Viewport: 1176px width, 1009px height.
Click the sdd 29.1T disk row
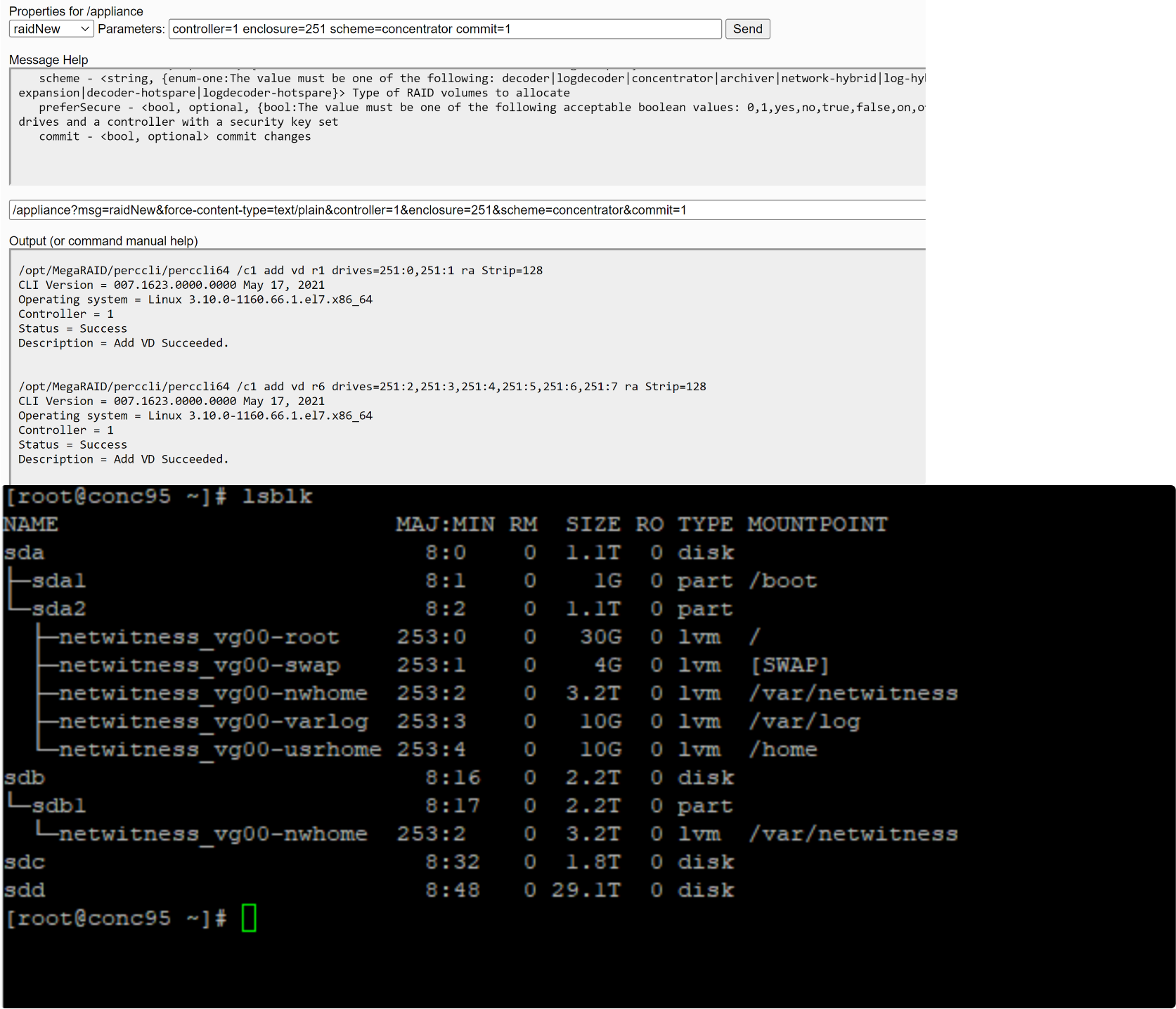[x=25, y=889]
